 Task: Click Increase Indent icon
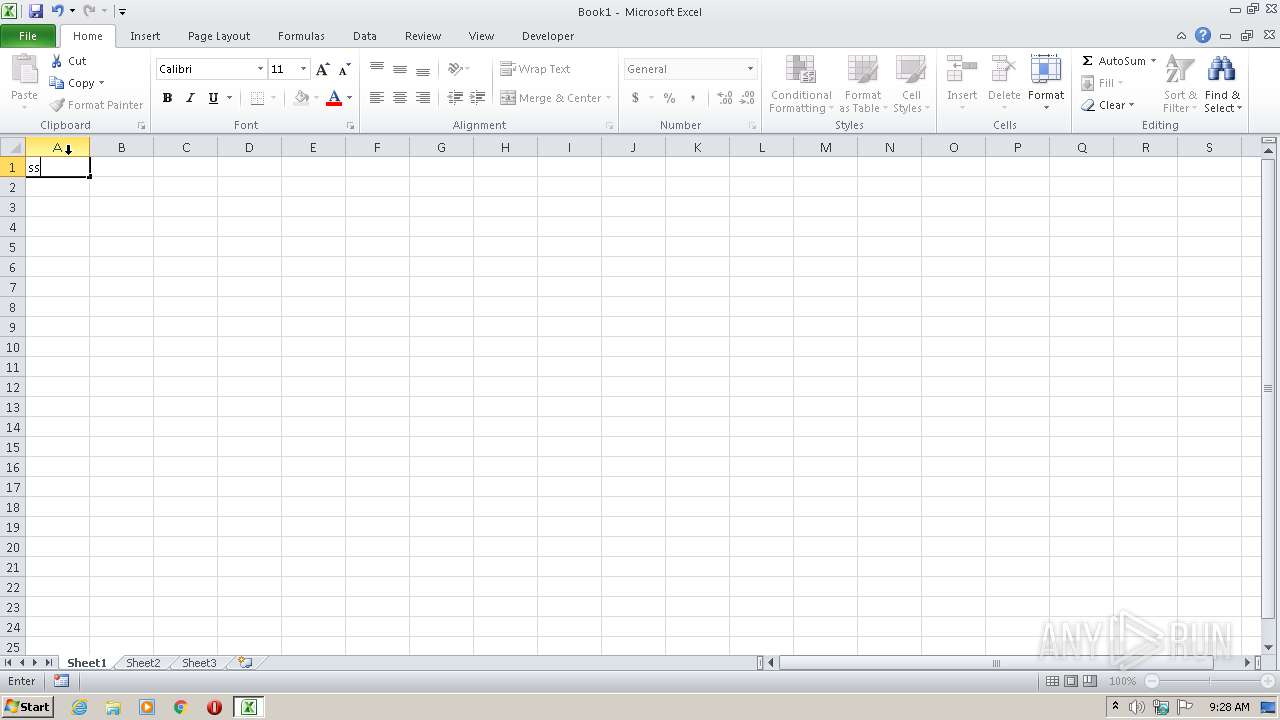[x=478, y=98]
